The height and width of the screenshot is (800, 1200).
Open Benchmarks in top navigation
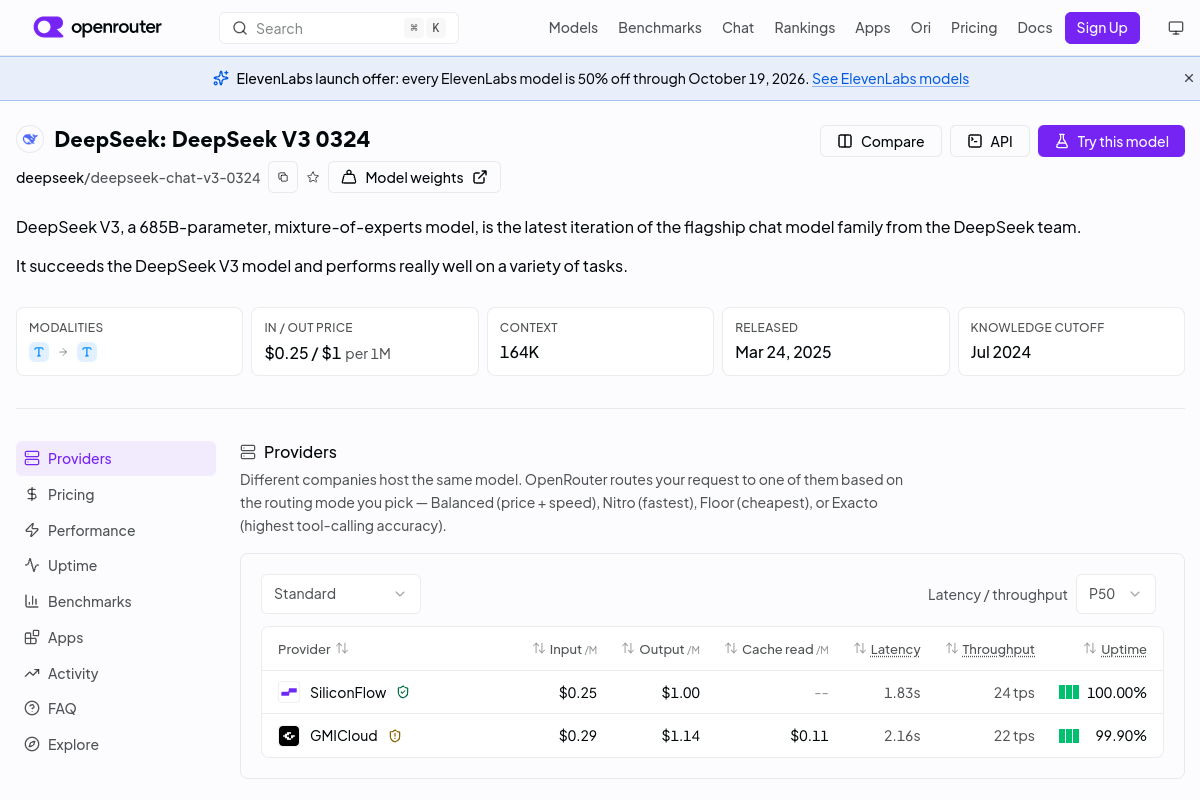point(660,28)
